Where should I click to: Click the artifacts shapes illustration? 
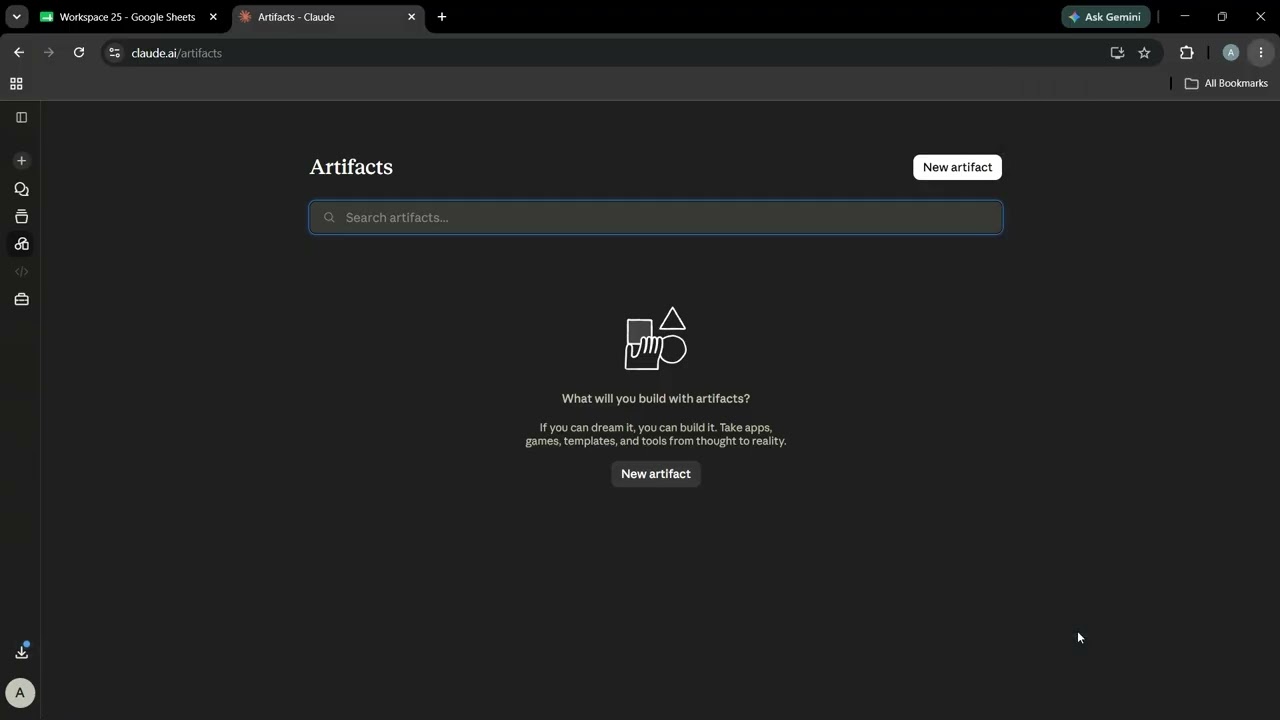click(656, 338)
